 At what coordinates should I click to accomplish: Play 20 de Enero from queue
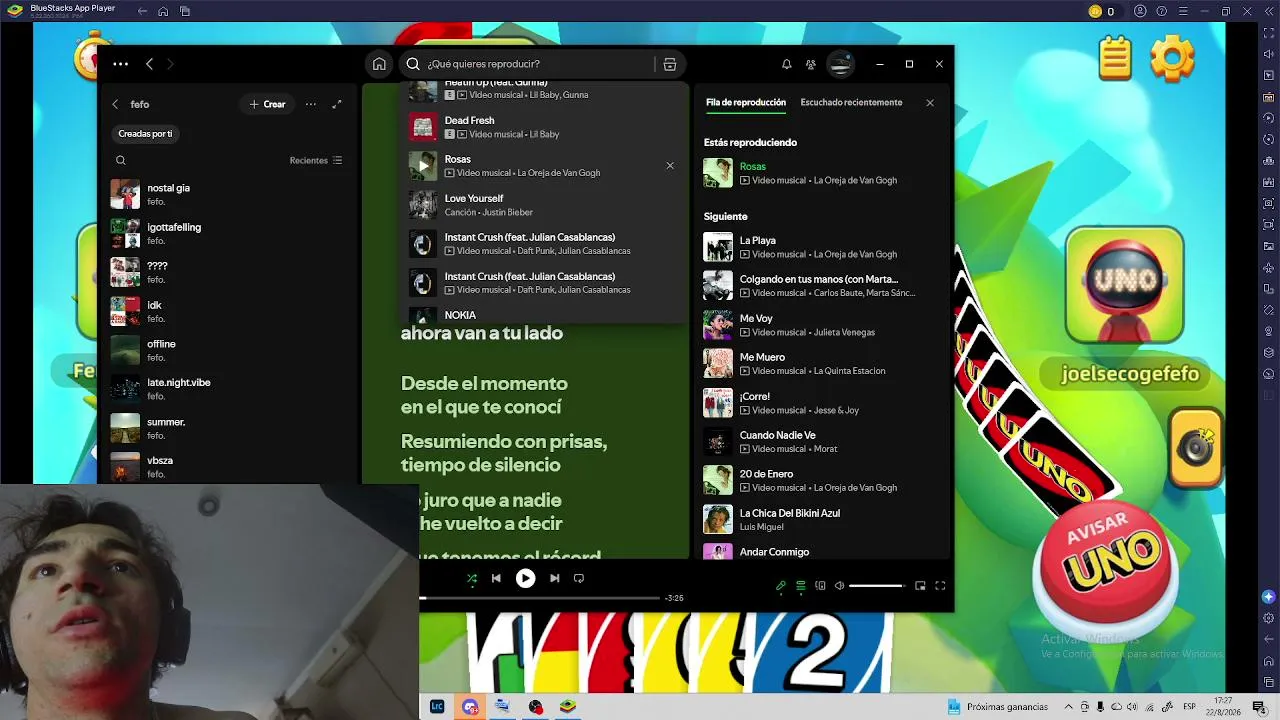click(820, 481)
